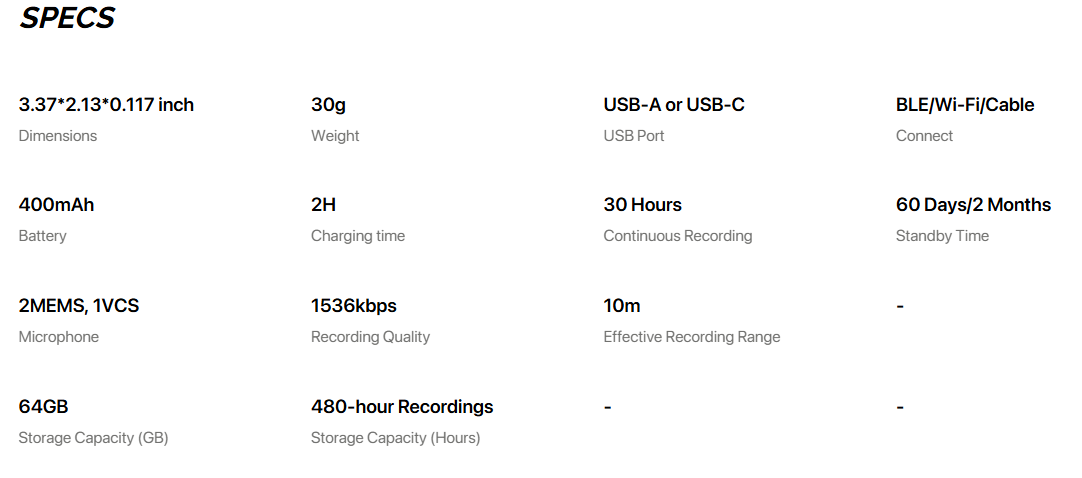
Task: Click the Connect label
Action: 925,136
